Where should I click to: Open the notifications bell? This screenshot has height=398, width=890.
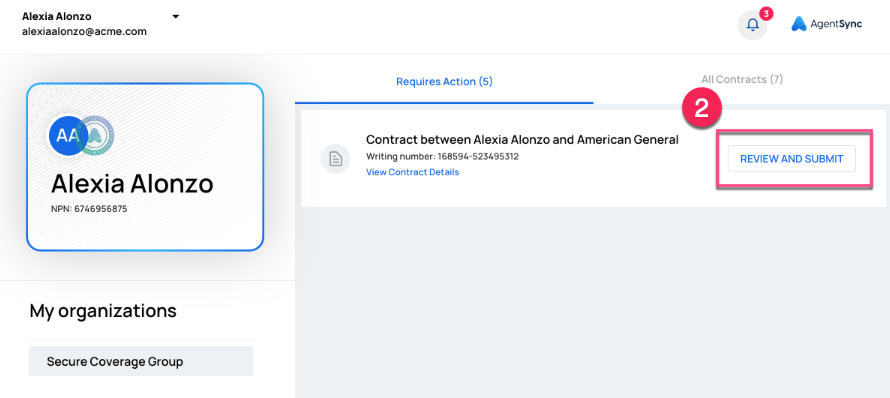point(752,25)
